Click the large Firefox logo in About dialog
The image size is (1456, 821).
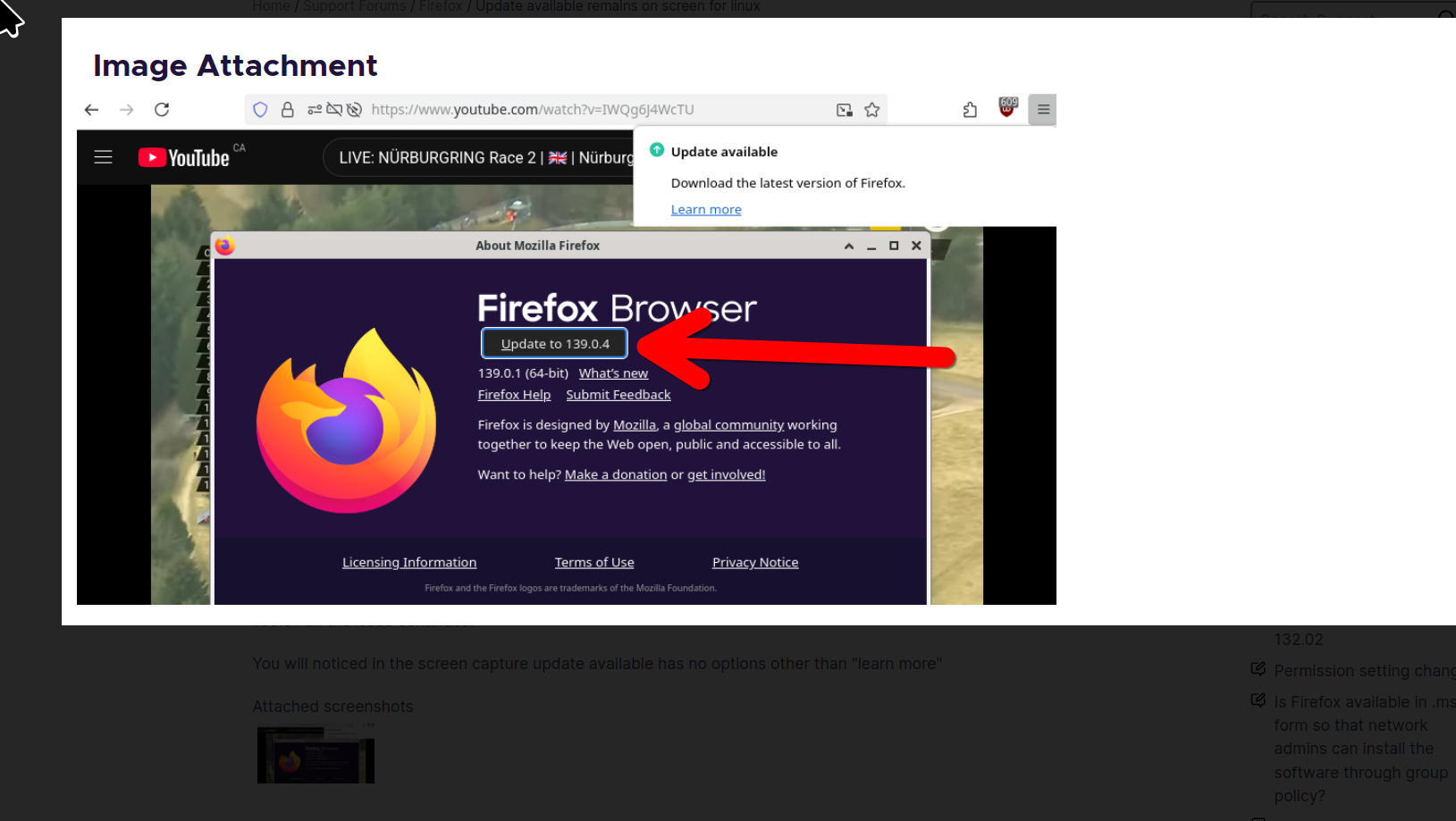(347, 421)
